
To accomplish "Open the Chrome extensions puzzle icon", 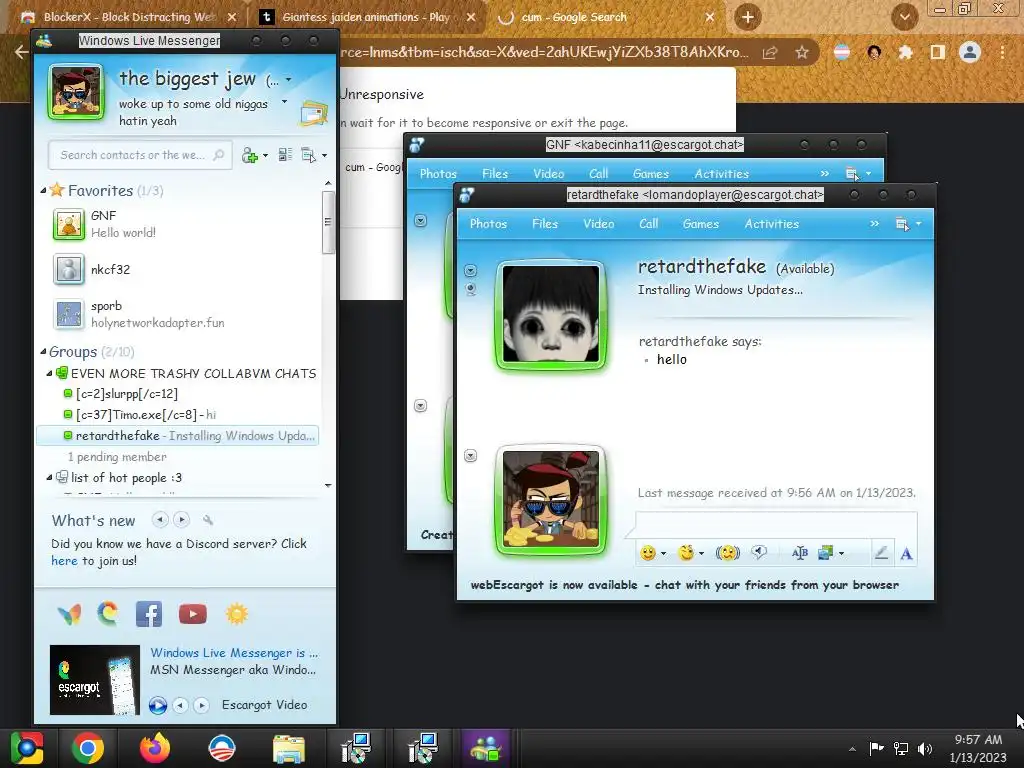I will coord(905,52).
